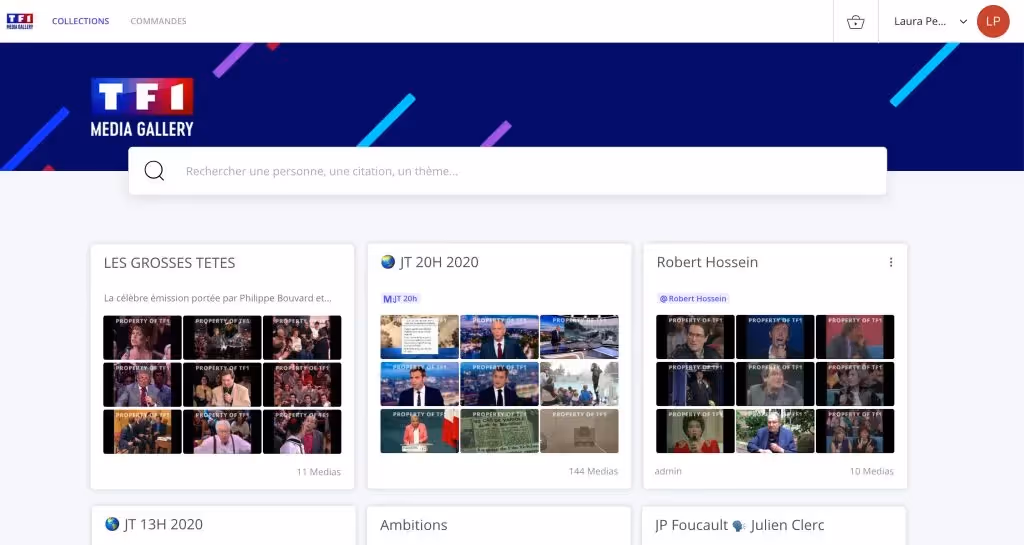1024x545 pixels.
Task: Click the 'admin' author label
Action: point(668,471)
